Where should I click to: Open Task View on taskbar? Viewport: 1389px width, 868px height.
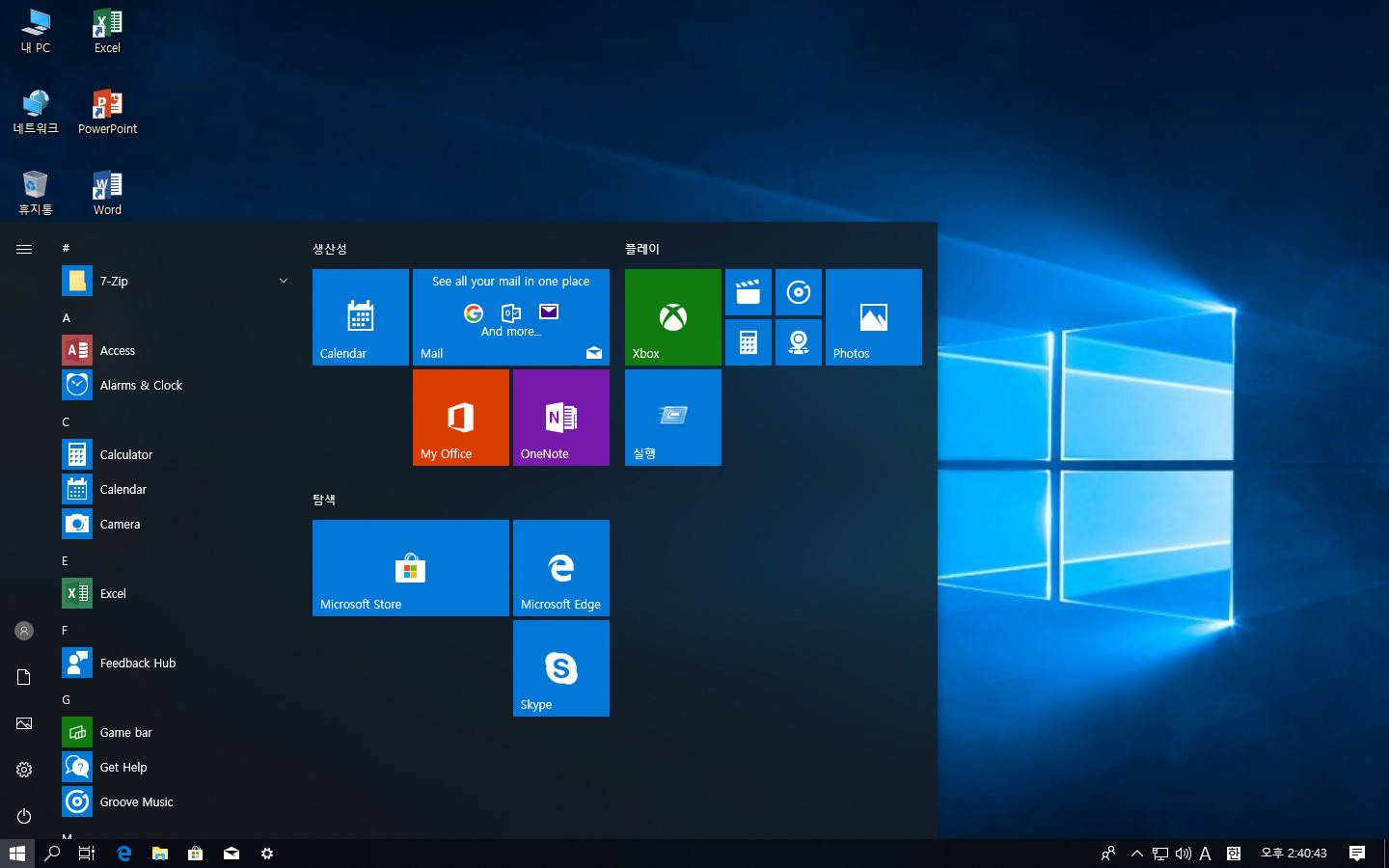[x=87, y=854]
